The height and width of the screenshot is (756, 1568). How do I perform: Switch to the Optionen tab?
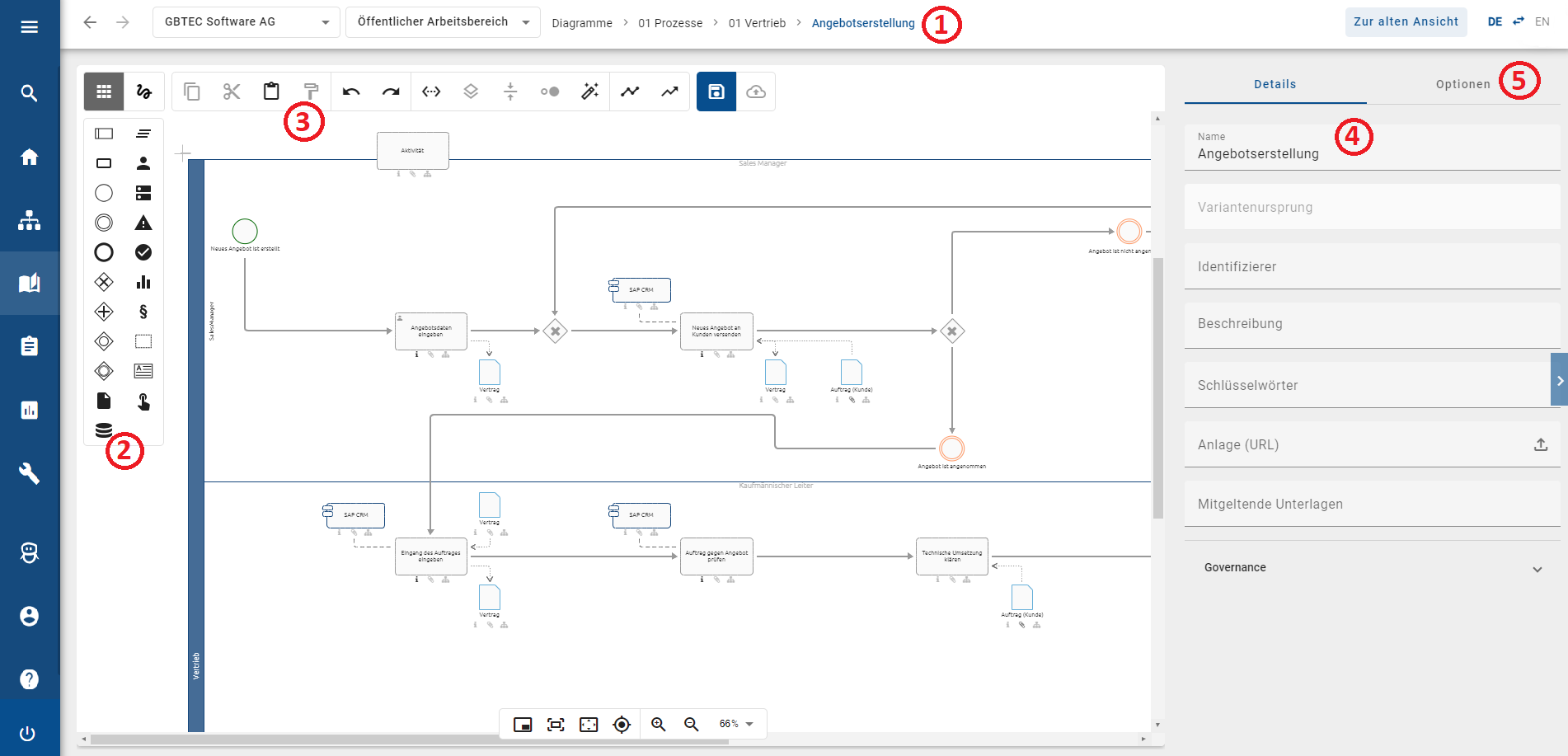1462,84
